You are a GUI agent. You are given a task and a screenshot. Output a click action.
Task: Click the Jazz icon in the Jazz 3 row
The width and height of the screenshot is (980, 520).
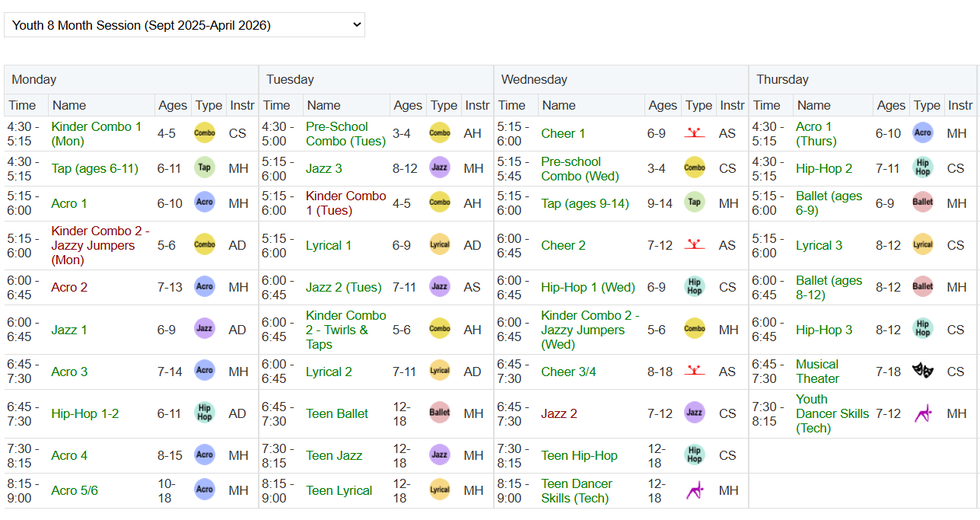pos(439,168)
